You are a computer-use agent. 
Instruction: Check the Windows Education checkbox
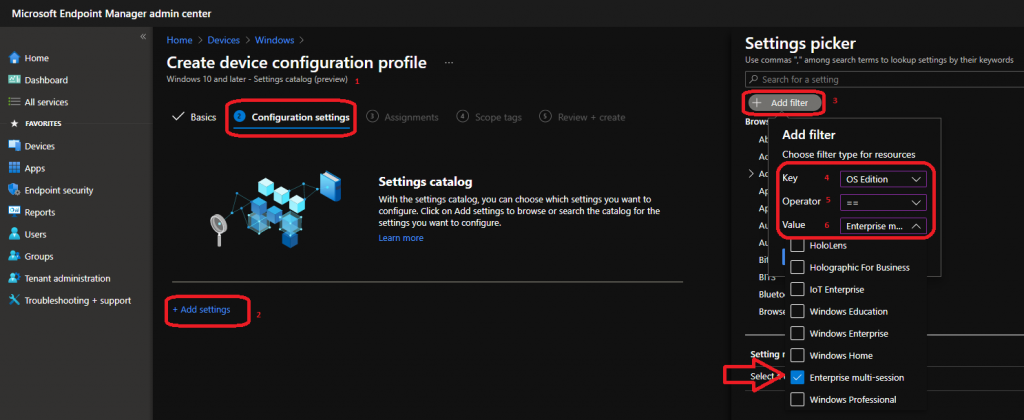click(x=797, y=311)
